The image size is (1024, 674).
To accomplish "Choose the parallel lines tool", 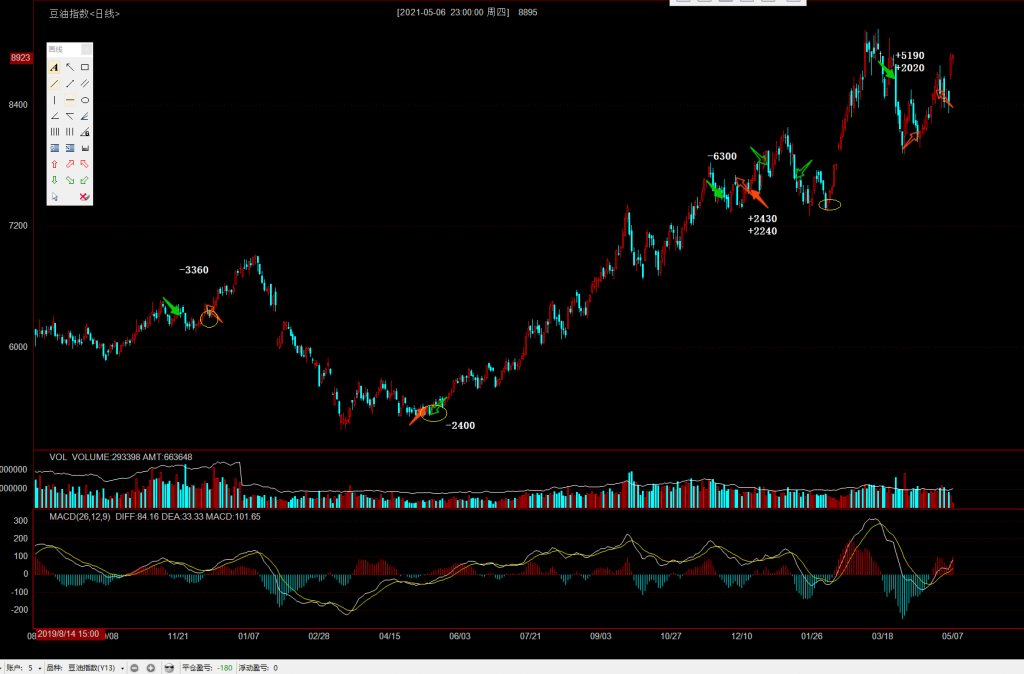I will 85,83.
